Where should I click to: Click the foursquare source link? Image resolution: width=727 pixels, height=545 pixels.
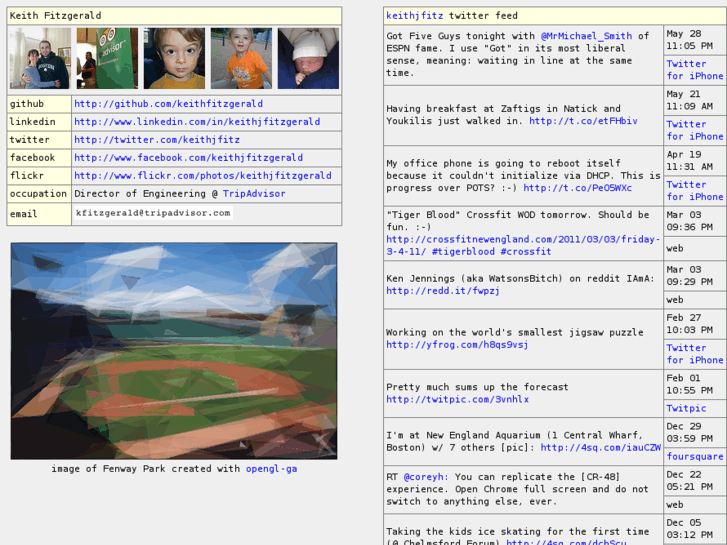(695, 456)
